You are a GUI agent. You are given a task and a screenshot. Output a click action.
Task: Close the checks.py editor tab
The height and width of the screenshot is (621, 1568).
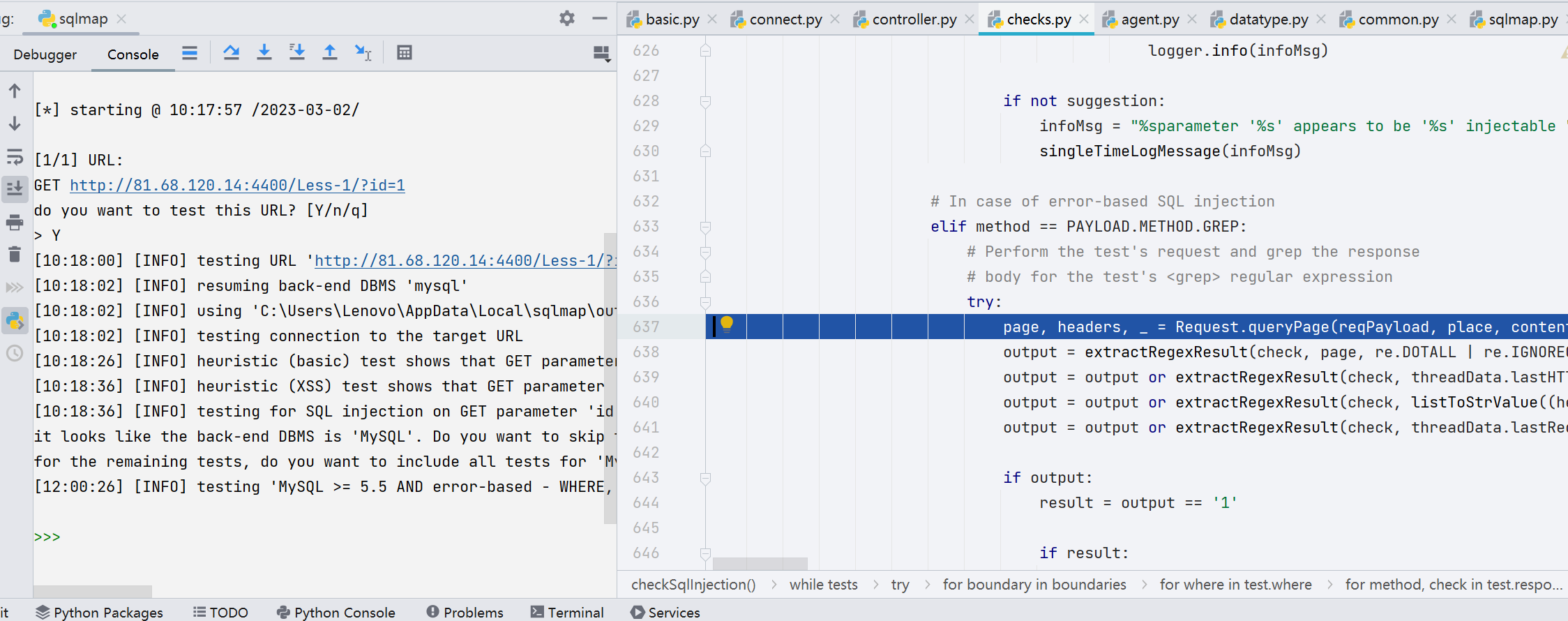[1084, 20]
